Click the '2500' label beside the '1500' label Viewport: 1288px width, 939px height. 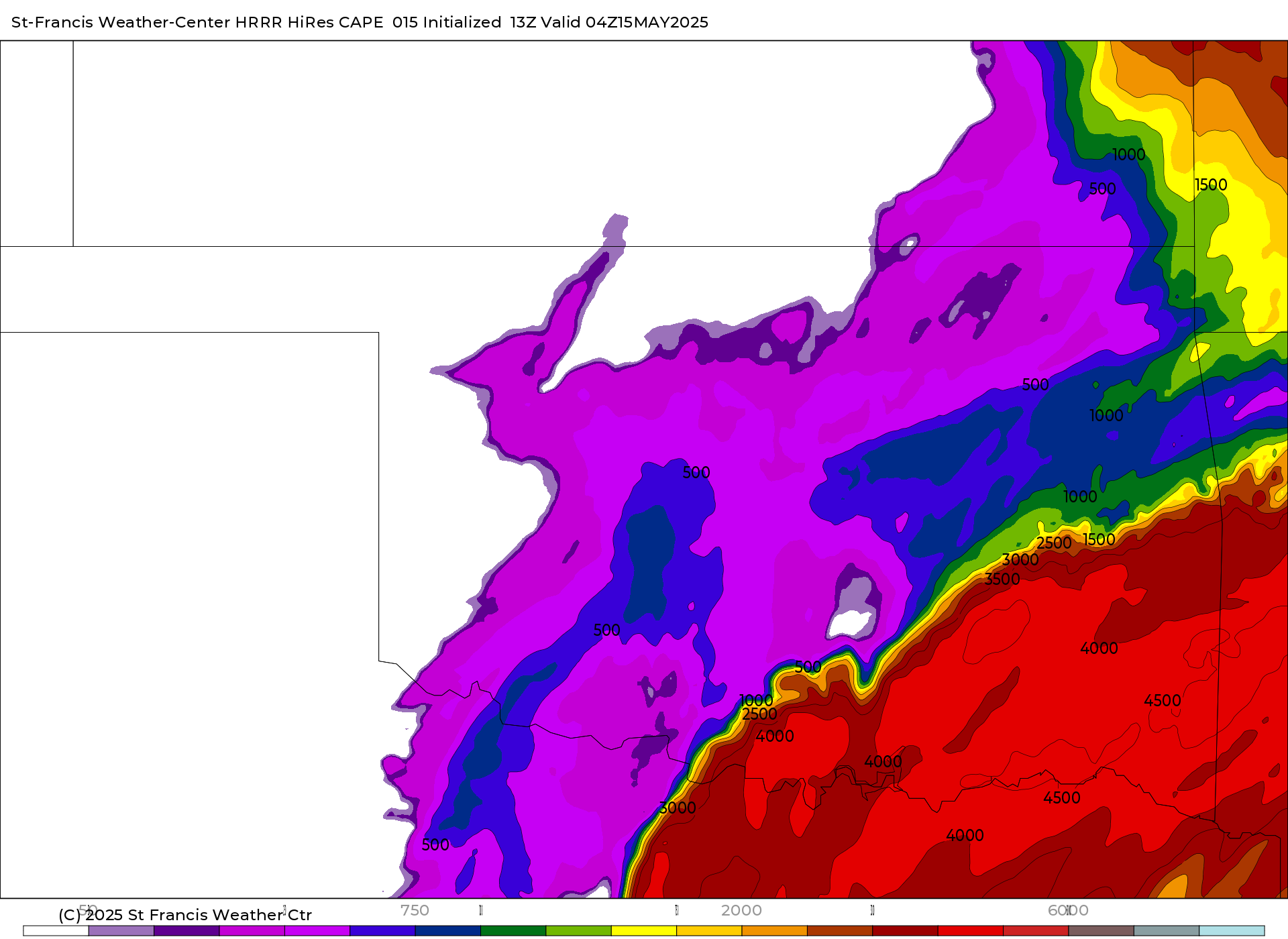1054,543
